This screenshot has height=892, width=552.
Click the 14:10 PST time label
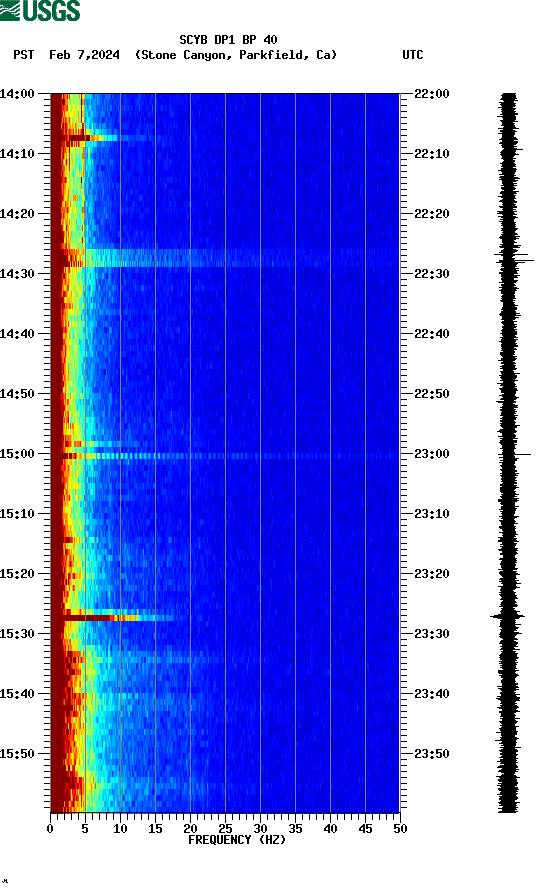click(18, 154)
